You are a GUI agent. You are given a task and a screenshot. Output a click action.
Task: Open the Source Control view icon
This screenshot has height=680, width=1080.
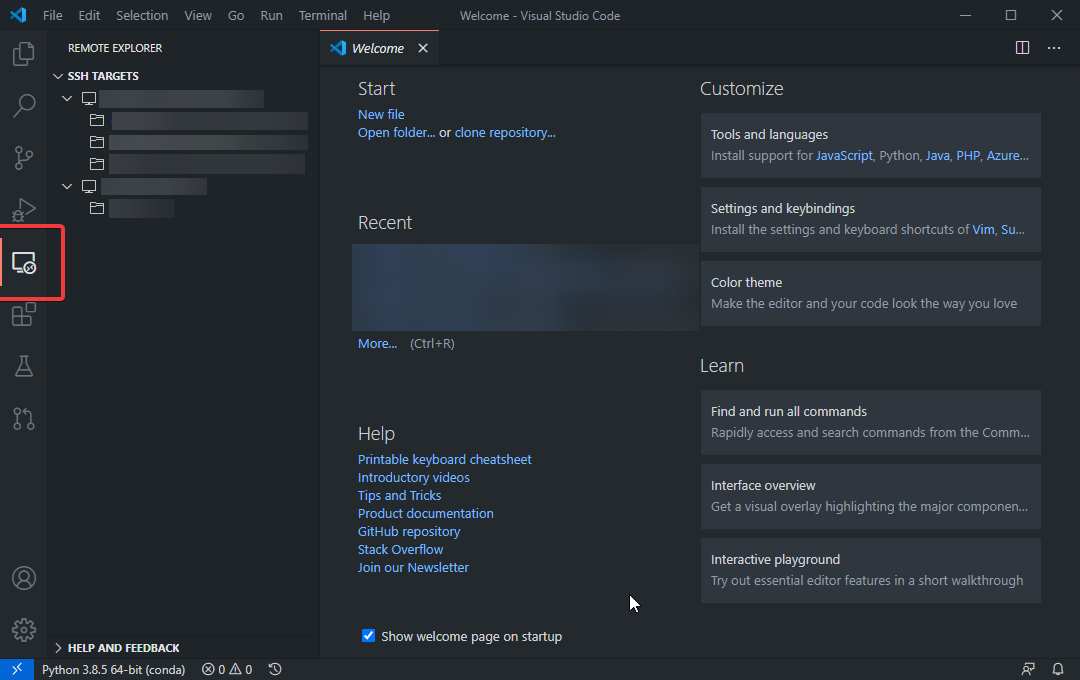[x=23, y=158]
